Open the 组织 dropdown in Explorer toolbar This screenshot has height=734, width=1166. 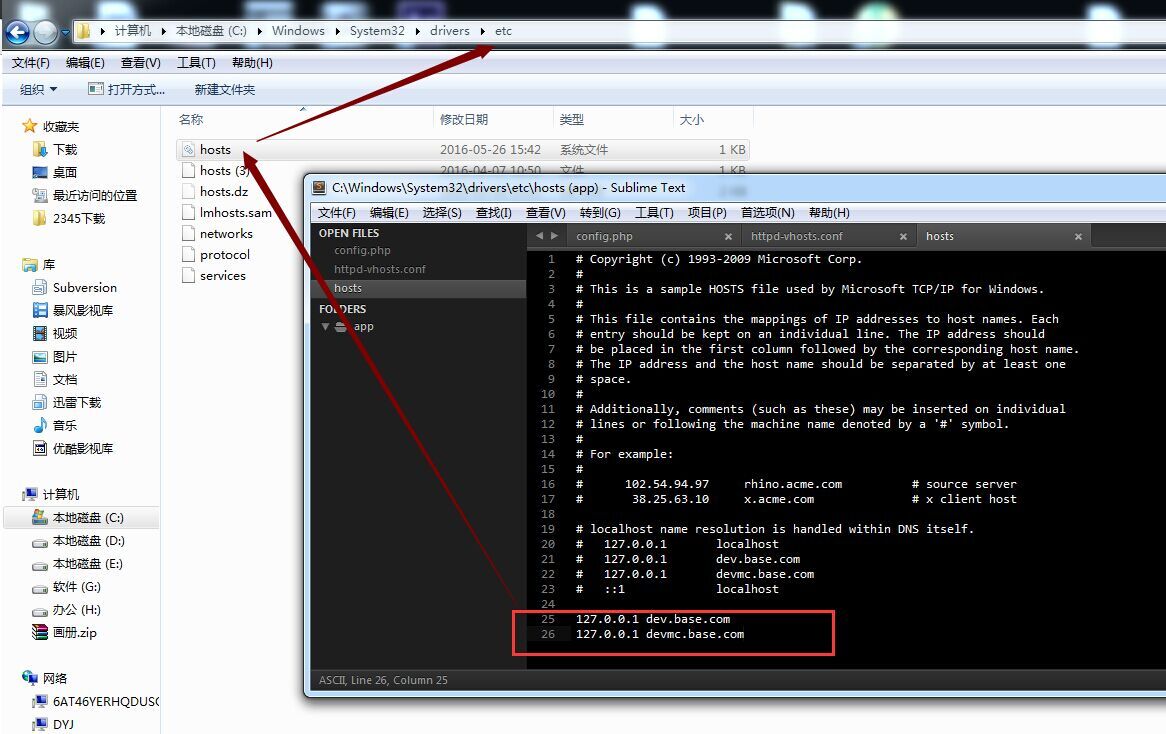pyautogui.click(x=38, y=90)
